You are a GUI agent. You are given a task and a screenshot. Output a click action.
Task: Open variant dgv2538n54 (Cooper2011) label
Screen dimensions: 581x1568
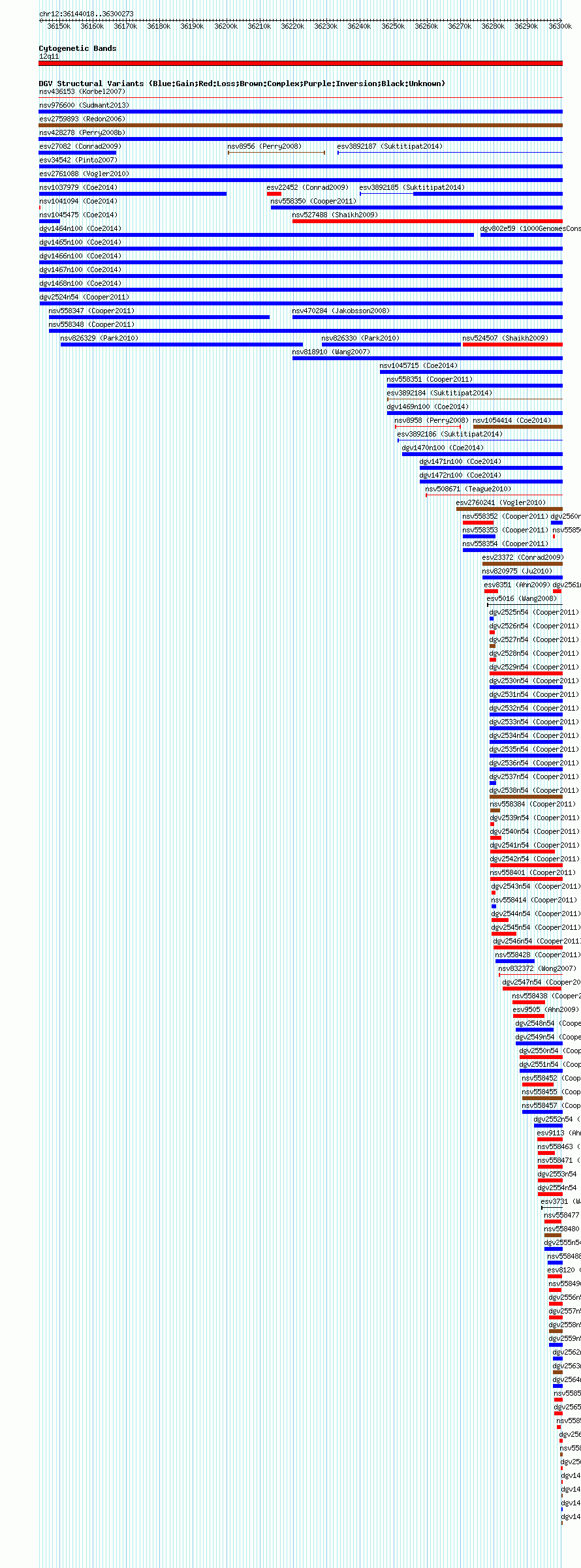pos(534,790)
